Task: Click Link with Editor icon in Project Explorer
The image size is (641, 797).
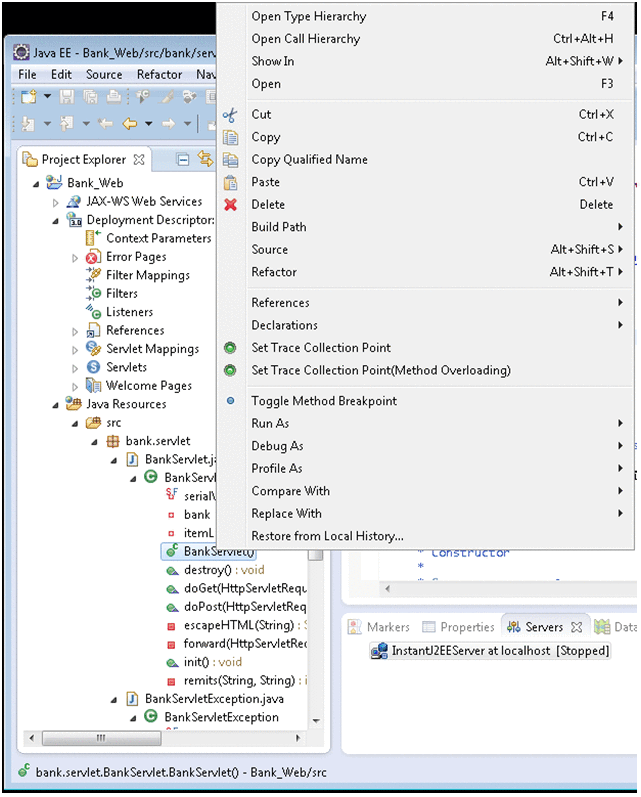Action: point(205,159)
